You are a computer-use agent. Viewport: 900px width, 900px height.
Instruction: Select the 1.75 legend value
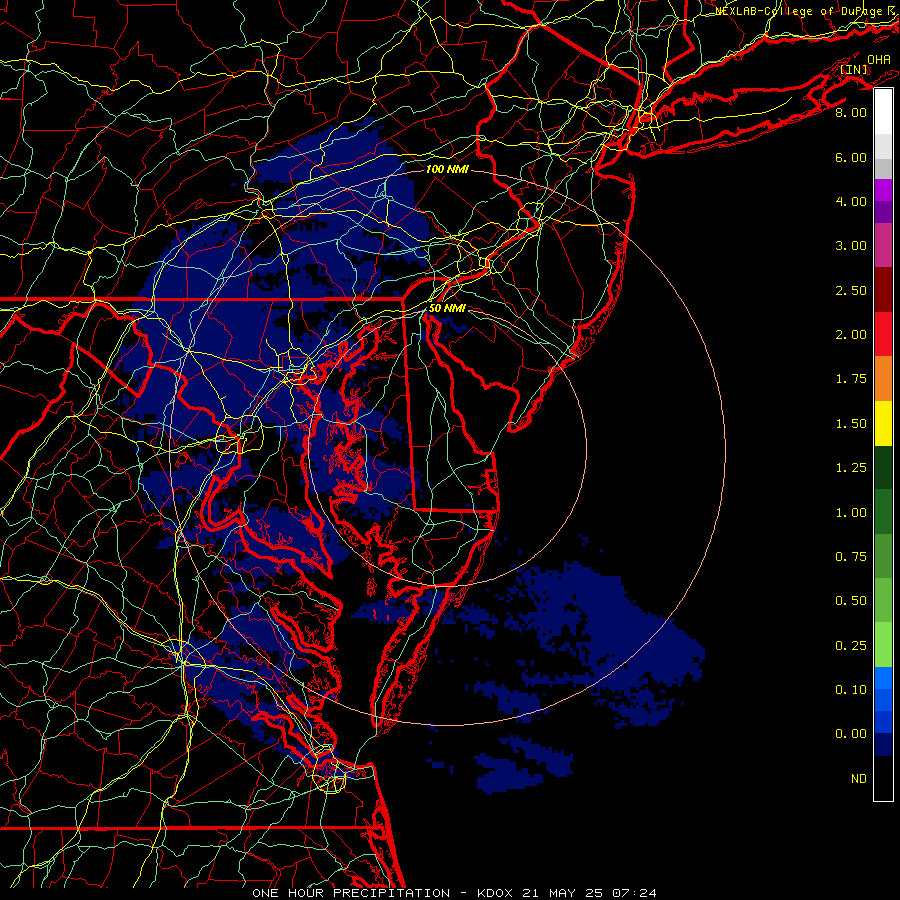coord(851,379)
